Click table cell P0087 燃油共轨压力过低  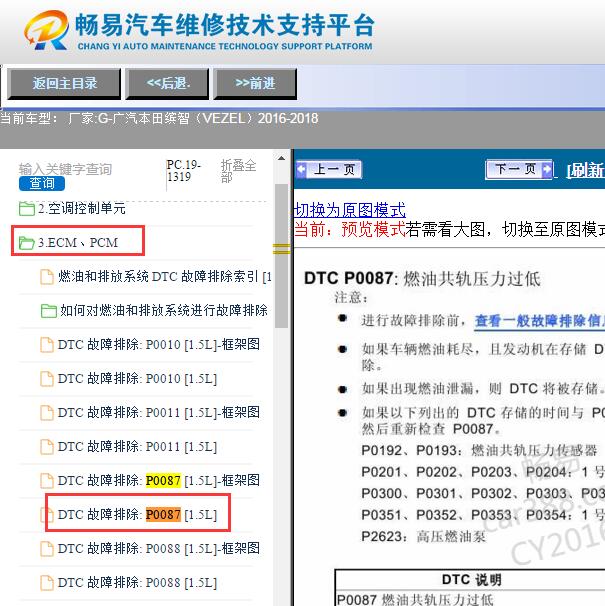pyautogui.click(x=415, y=599)
